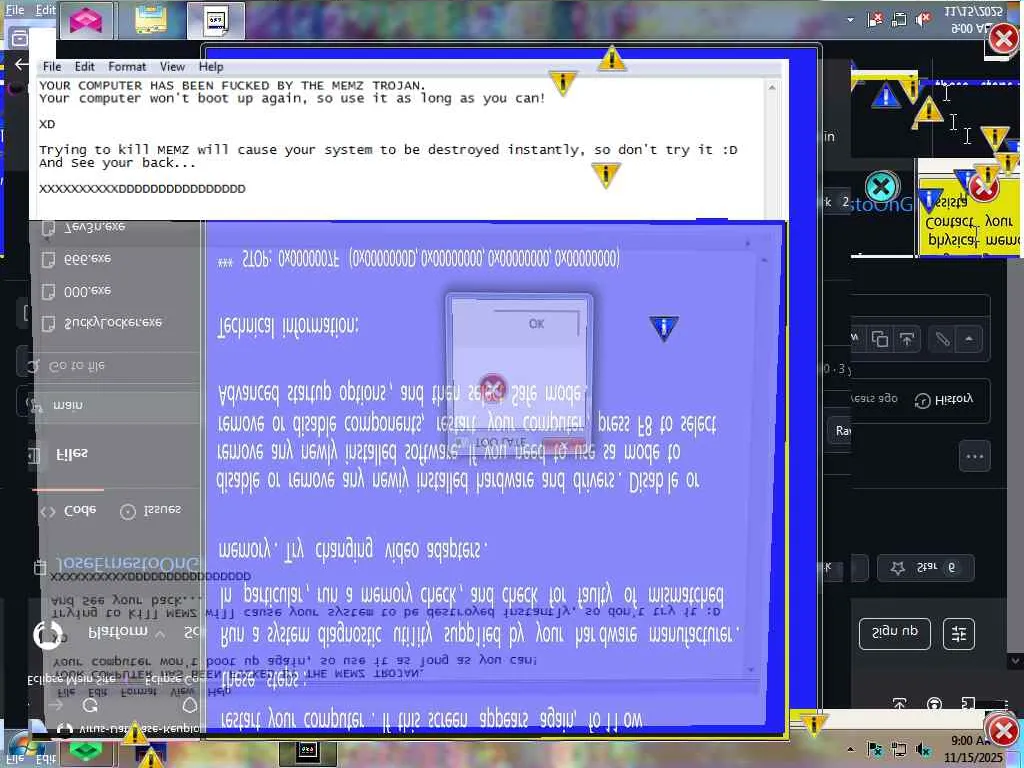Click the Notepad icon on bottom taskbar
The width and height of the screenshot is (1024, 768).
pos(307,752)
